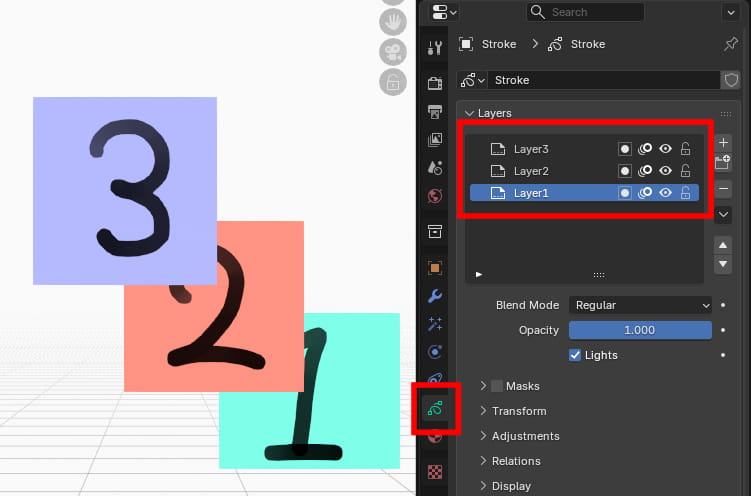Image resolution: width=751 pixels, height=496 pixels.
Task: Open the Blend Mode dropdown
Action: point(640,305)
